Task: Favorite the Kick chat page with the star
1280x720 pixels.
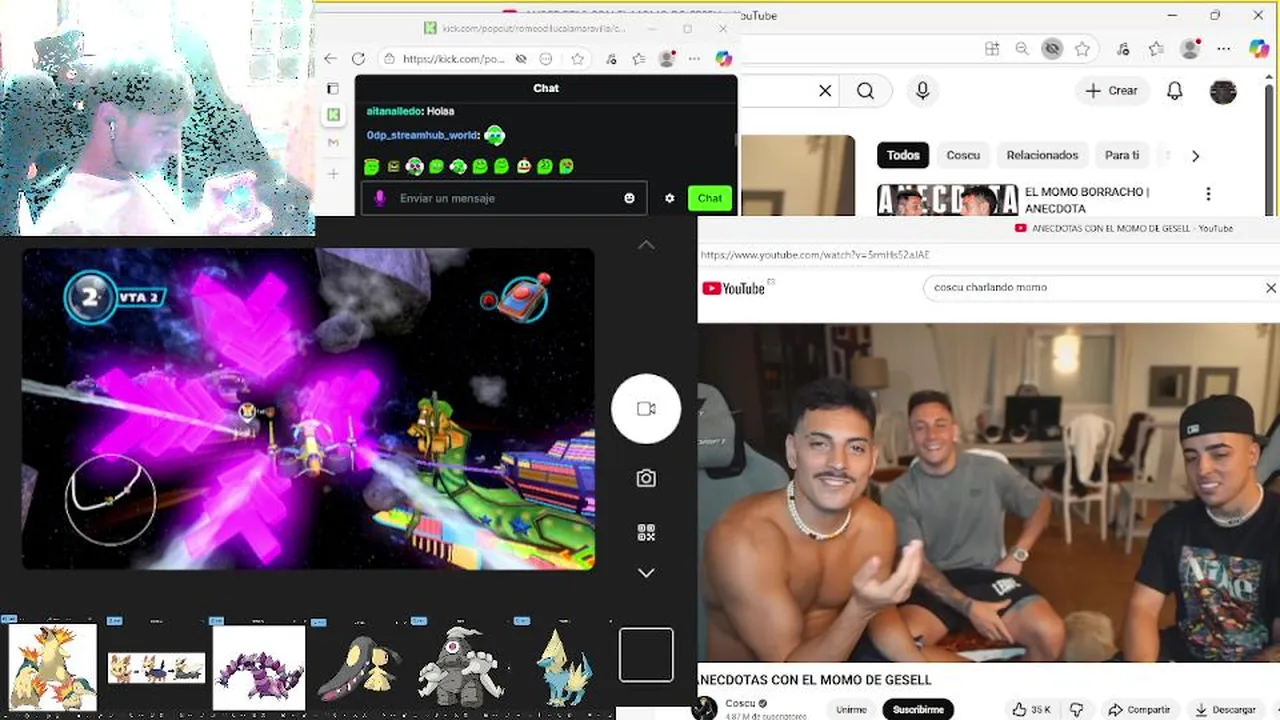Action: click(577, 59)
